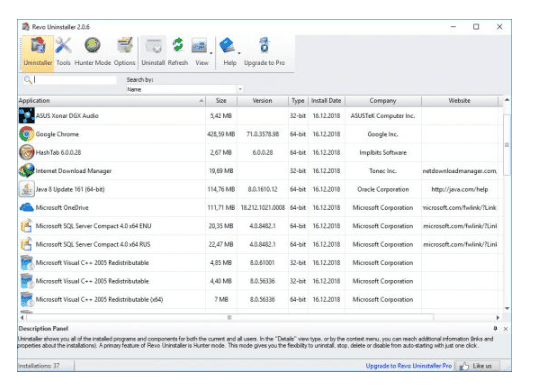Sort by the Type column header
This screenshot has height=387, width=542.
[298, 101]
